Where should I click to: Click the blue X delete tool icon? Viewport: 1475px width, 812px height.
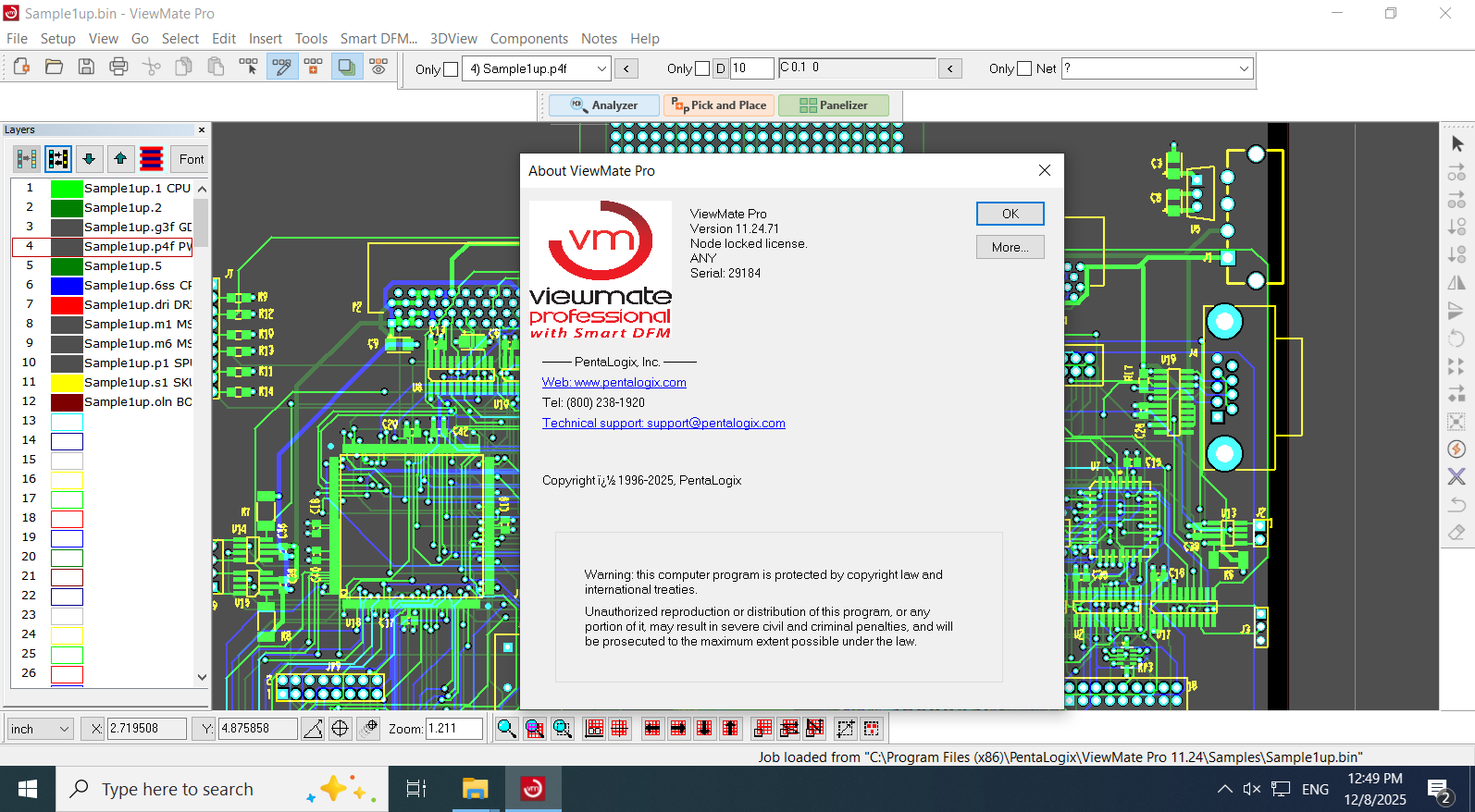[x=1456, y=477]
